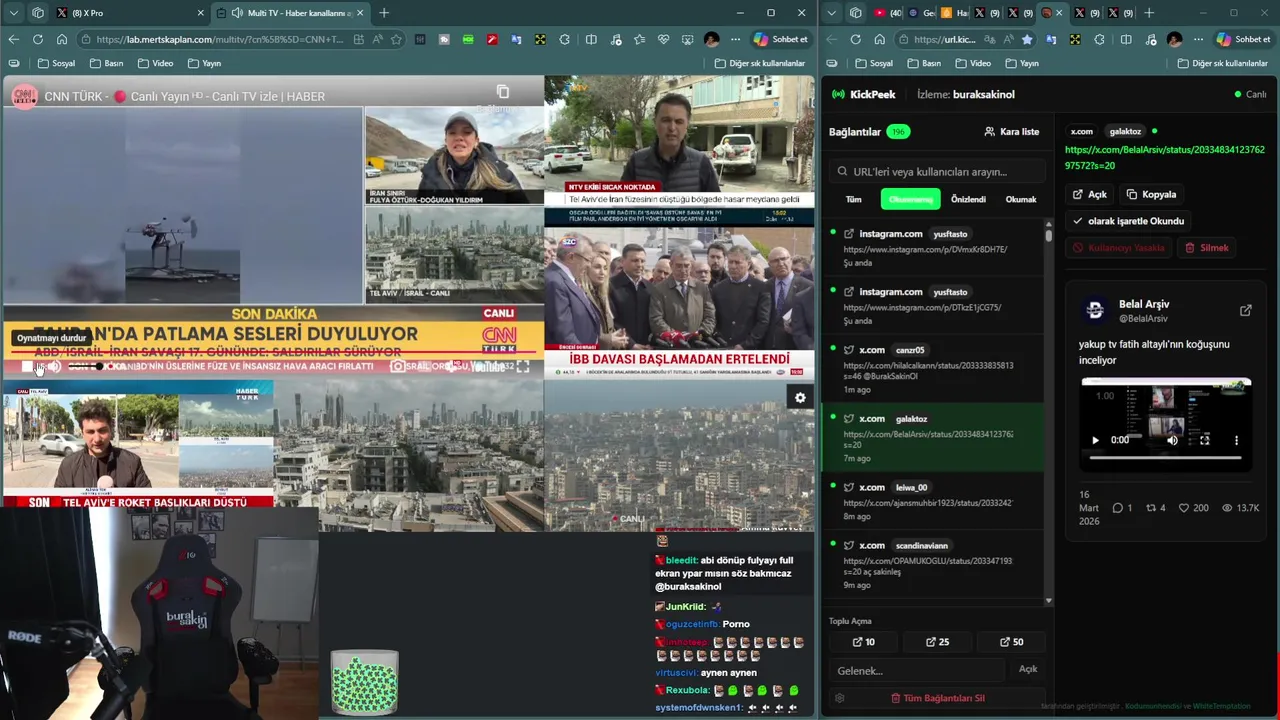
Task: Open Diğer sık kullanılanlar in right window
Action: [x=1223, y=63]
